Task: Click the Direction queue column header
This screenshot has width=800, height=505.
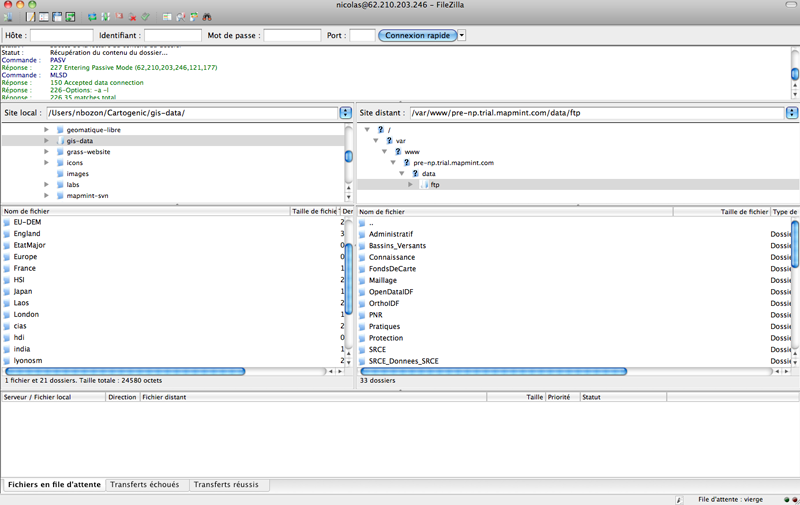Action: tap(122, 397)
